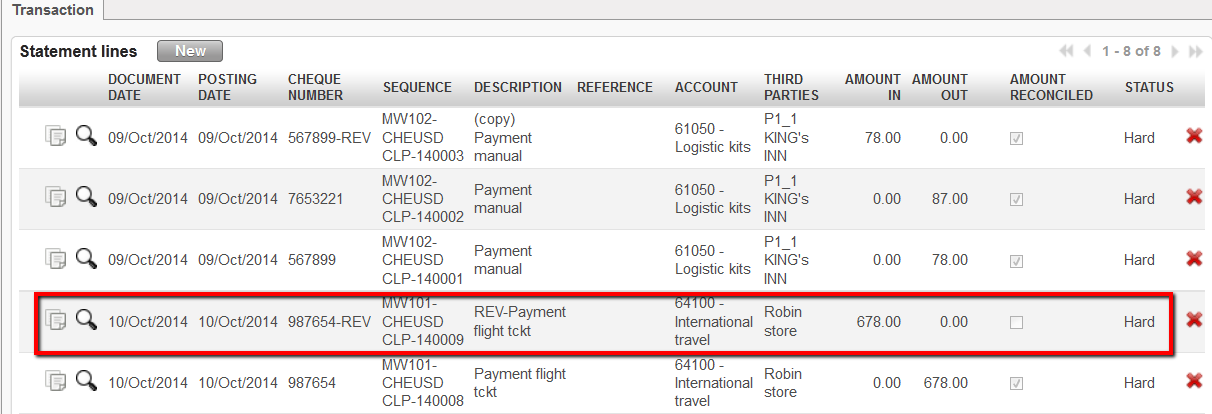Sort by Status column header

pos(1148,87)
